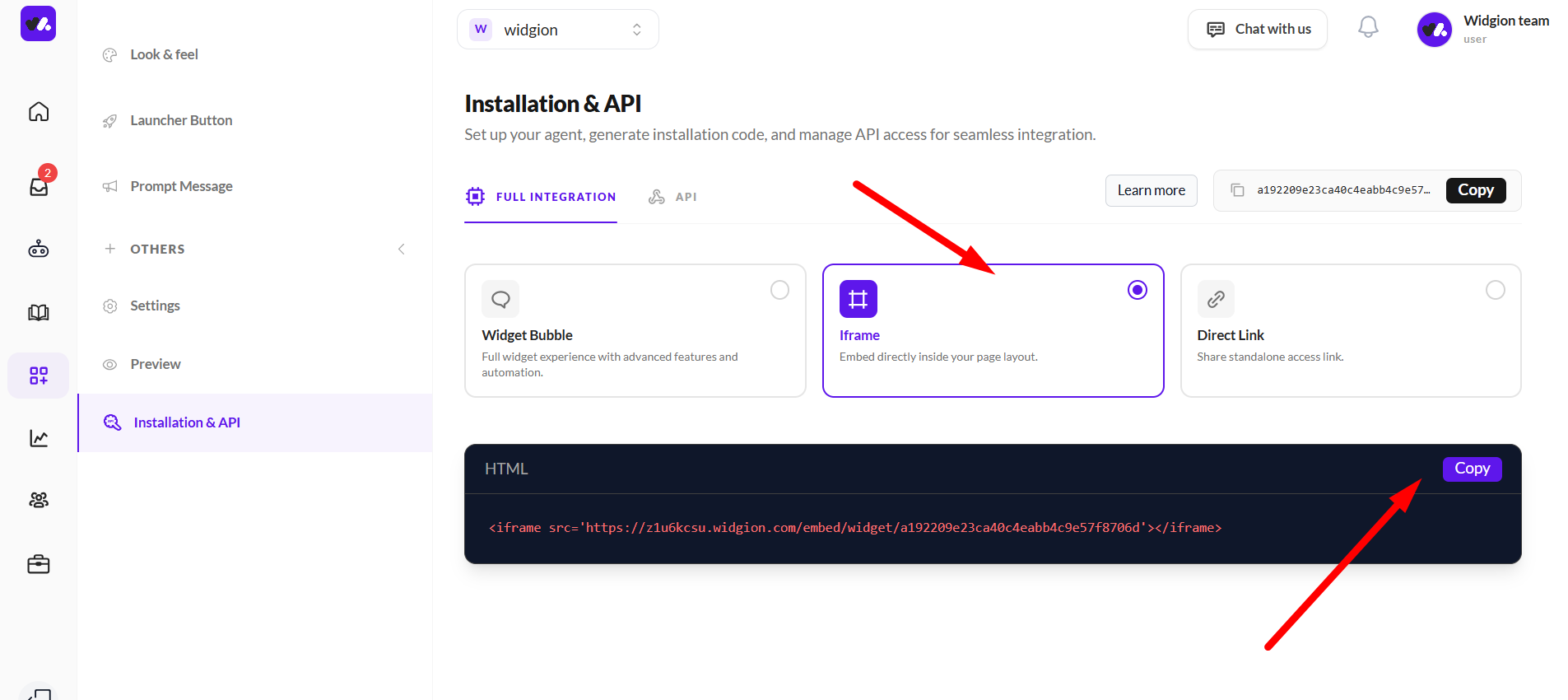Open Look & feel color settings
This screenshot has width=1568, height=700.
164,54
